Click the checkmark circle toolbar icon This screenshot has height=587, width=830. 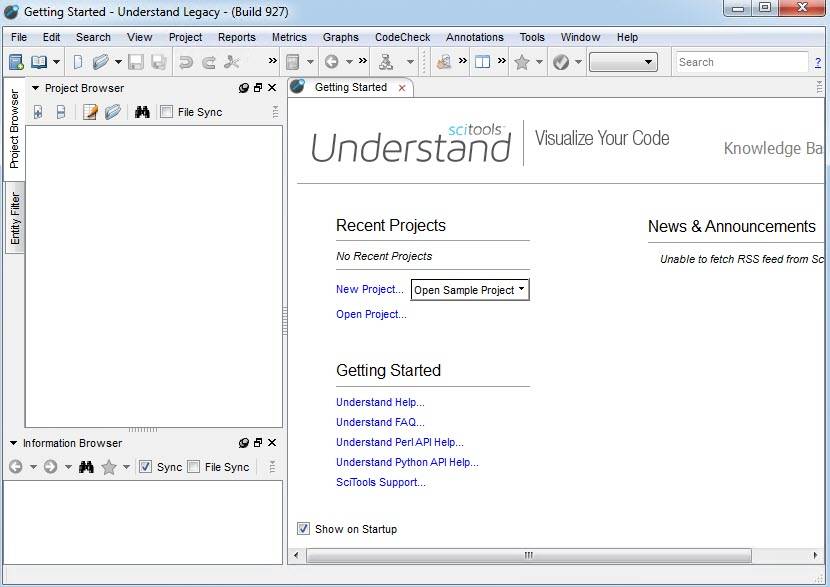point(561,62)
